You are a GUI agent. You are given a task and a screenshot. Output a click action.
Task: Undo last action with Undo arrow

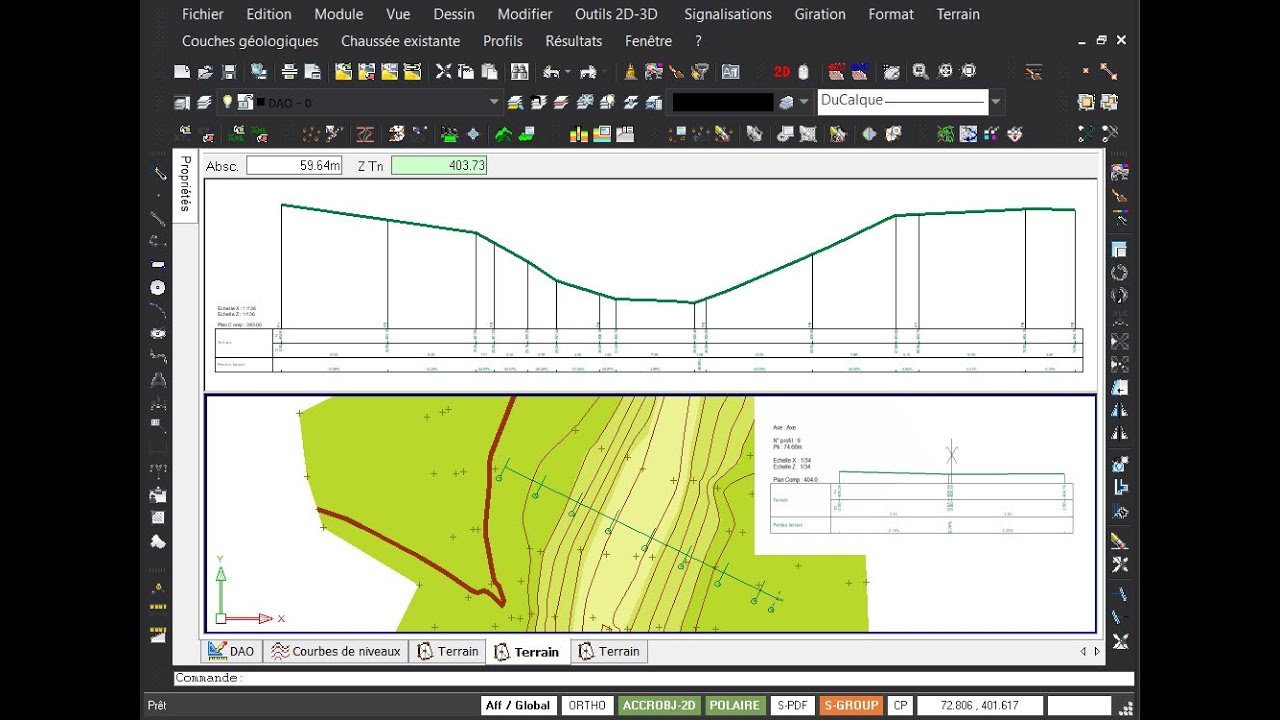click(x=551, y=72)
